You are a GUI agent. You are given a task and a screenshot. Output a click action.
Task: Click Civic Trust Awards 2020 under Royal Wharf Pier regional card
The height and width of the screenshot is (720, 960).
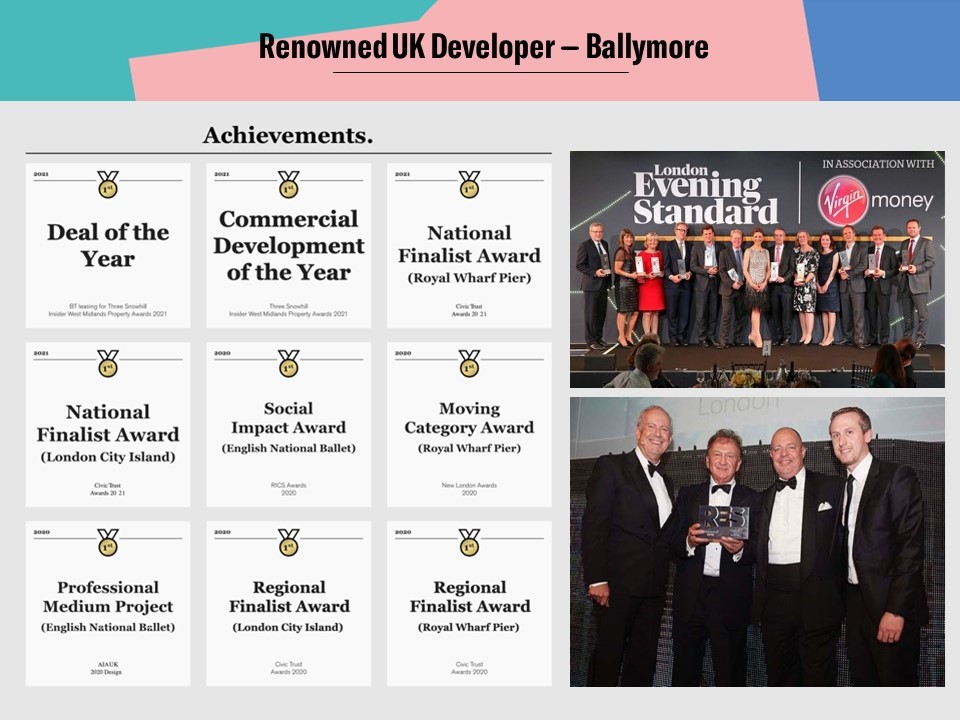click(470, 668)
